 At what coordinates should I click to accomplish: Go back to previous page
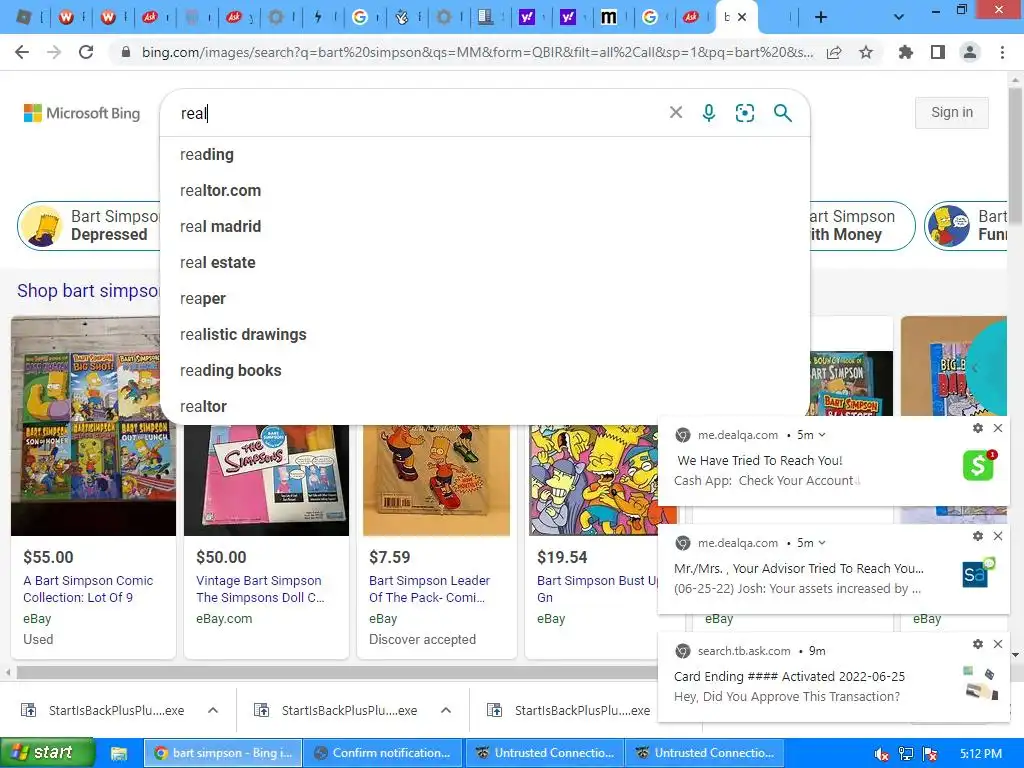22,52
